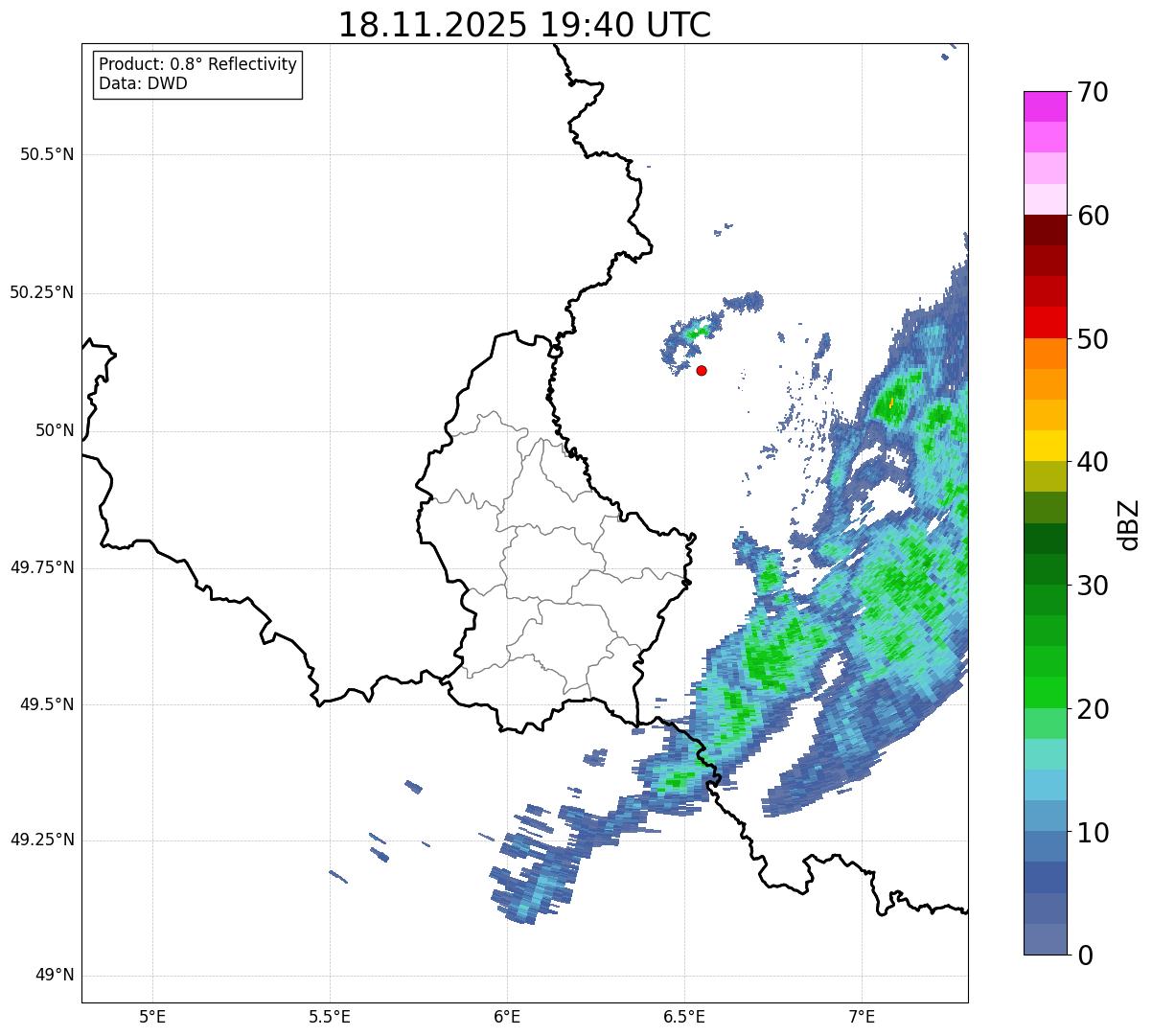
Task: Click the title "18.11.2025 19:40 UTC"
Action: 524,25
